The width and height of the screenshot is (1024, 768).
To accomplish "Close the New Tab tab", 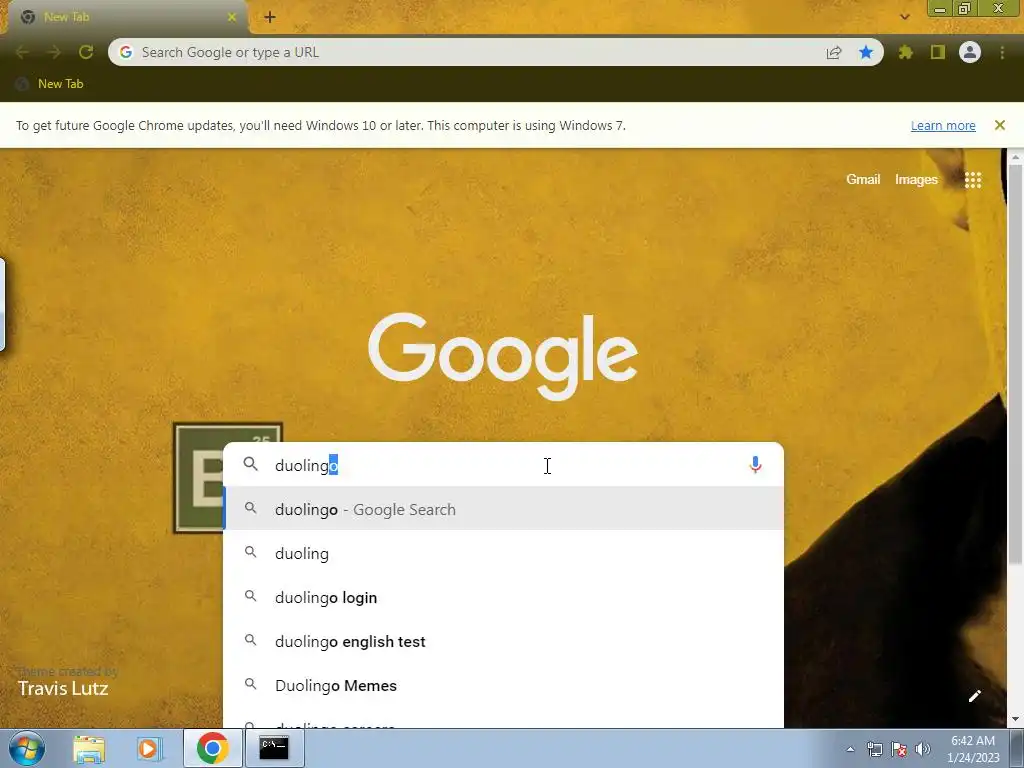I will click(232, 17).
